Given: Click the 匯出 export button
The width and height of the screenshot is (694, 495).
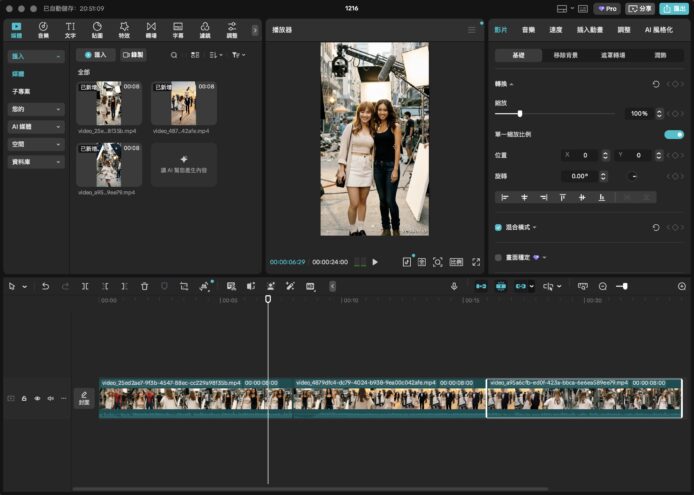Looking at the screenshot, I should pos(673,8).
